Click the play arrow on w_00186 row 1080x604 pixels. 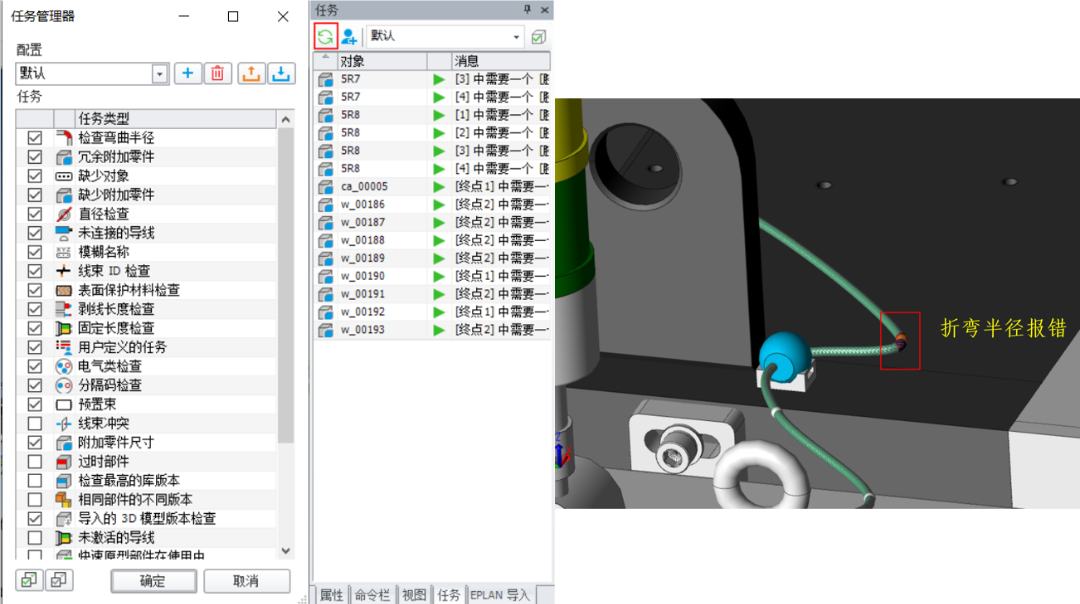439,205
